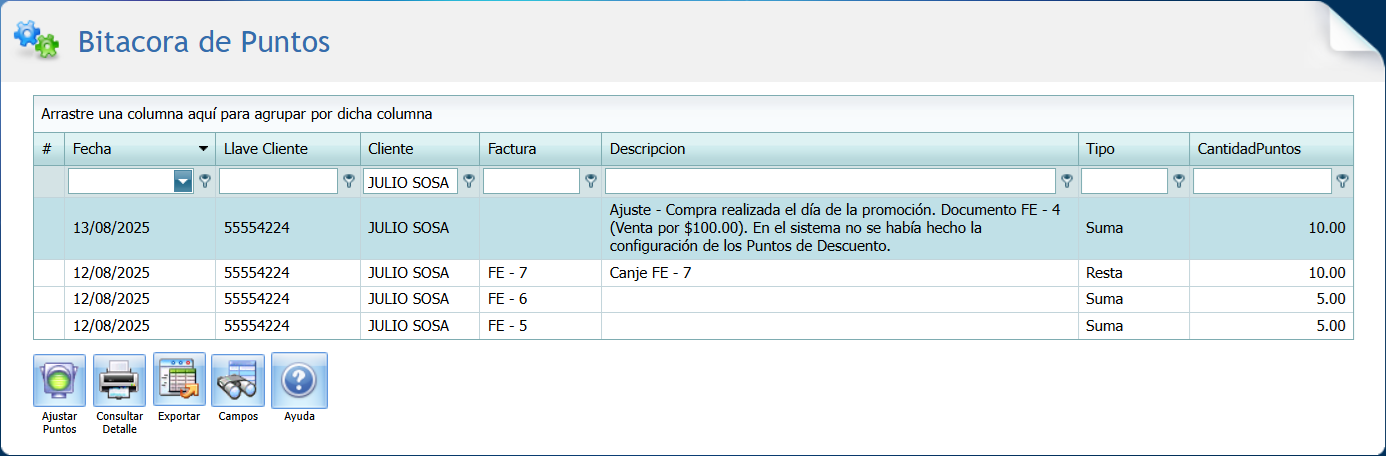
Task: Expand the Fecha filter date dropdown
Action: [x=183, y=181]
